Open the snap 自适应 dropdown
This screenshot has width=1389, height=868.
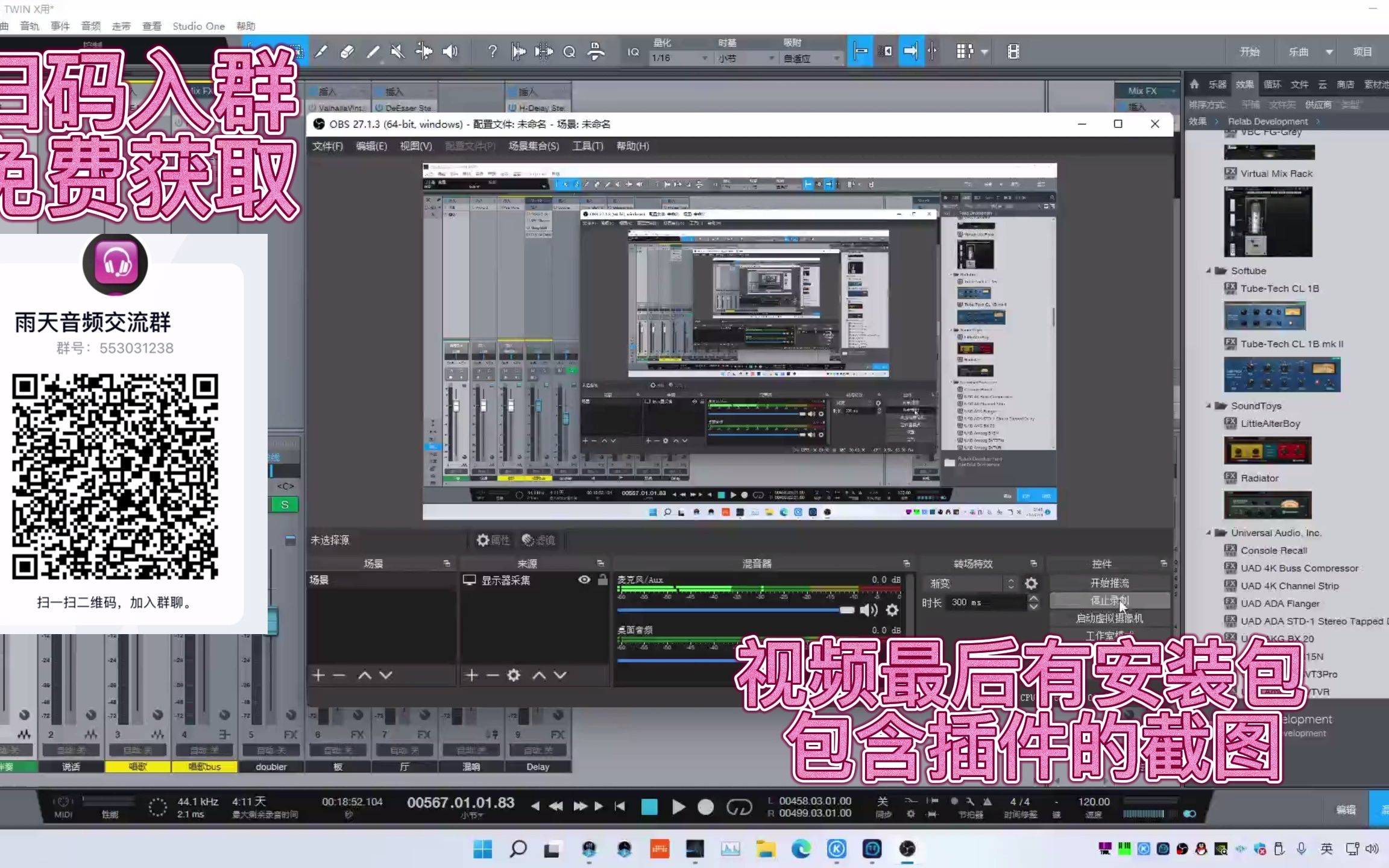[811, 58]
